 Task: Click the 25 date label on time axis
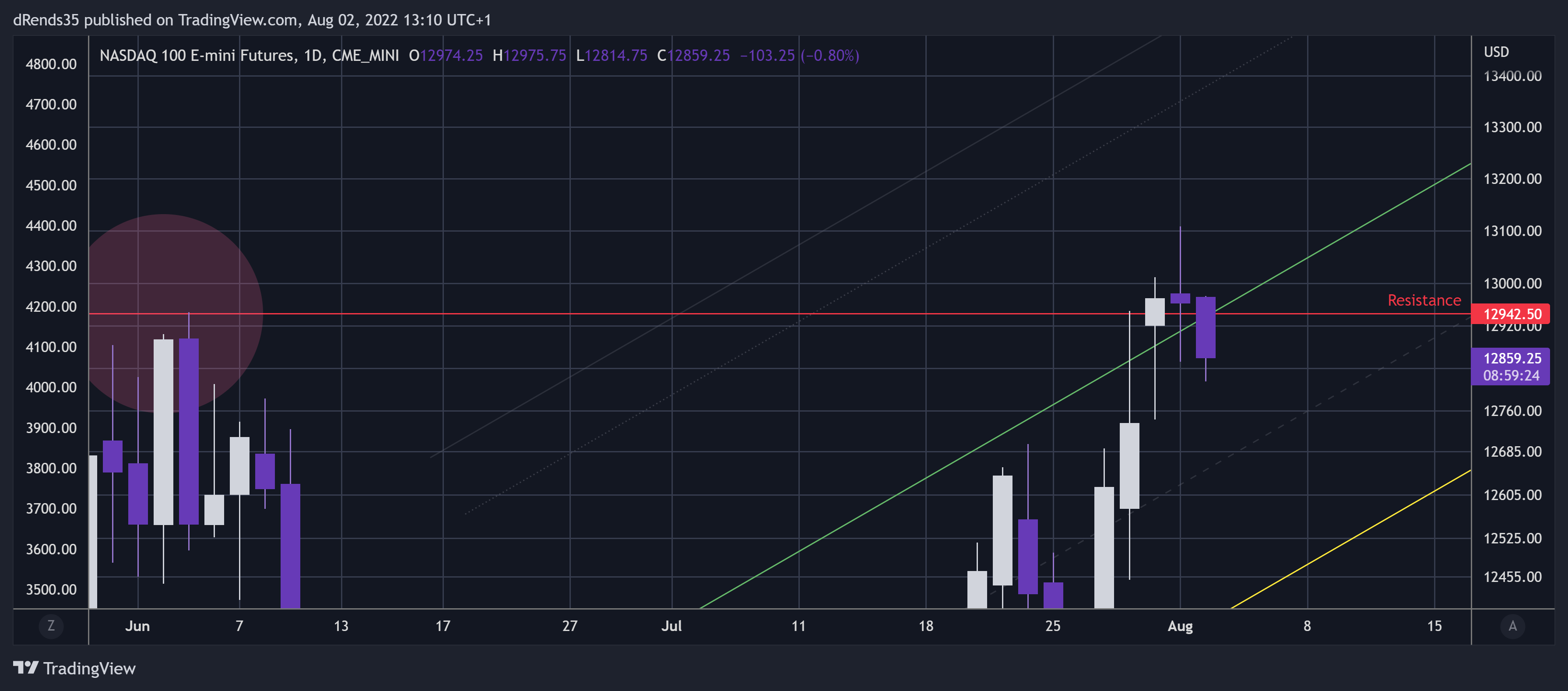[x=1052, y=626]
